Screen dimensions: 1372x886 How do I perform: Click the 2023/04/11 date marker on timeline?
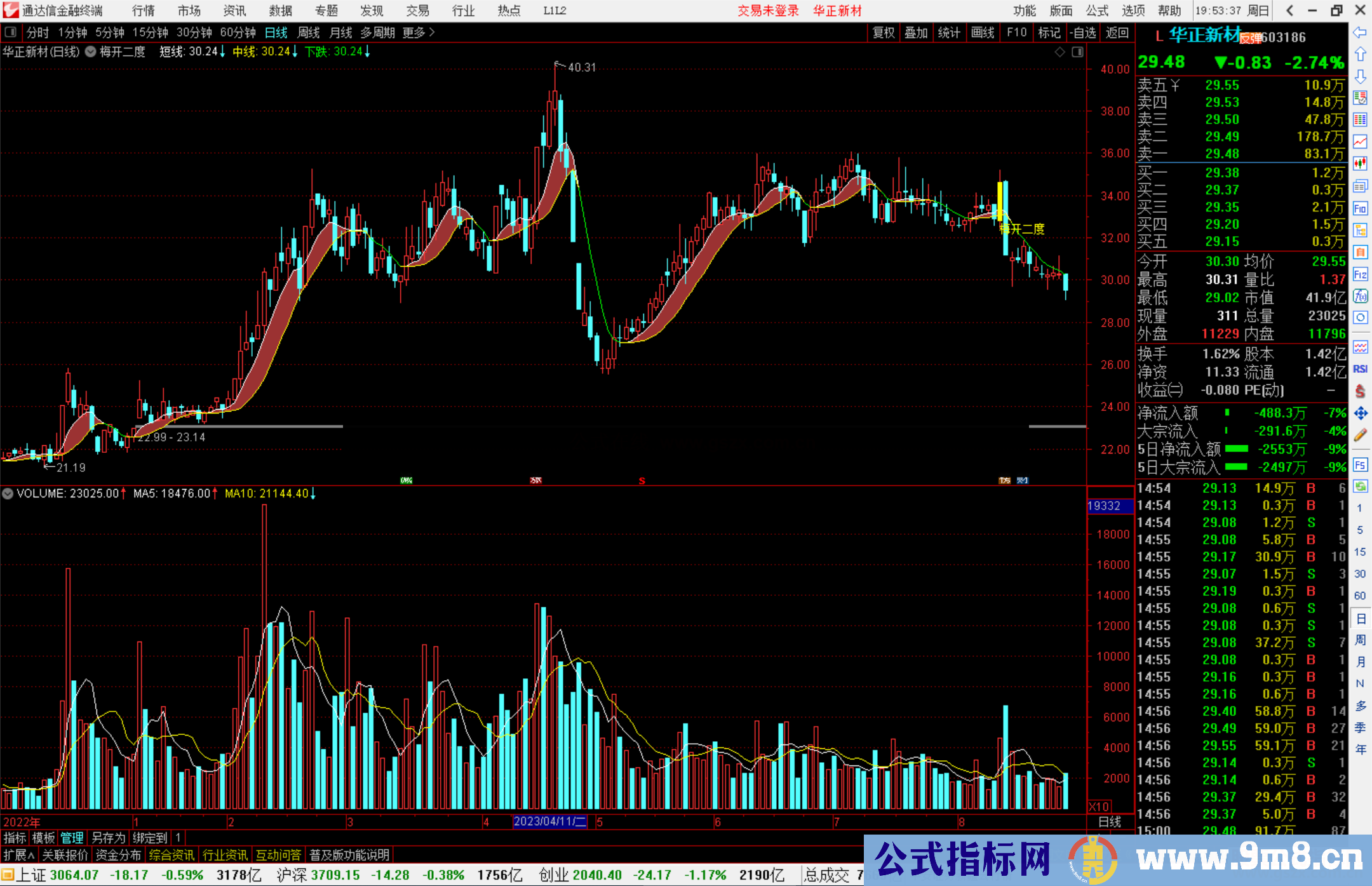[x=549, y=821]
